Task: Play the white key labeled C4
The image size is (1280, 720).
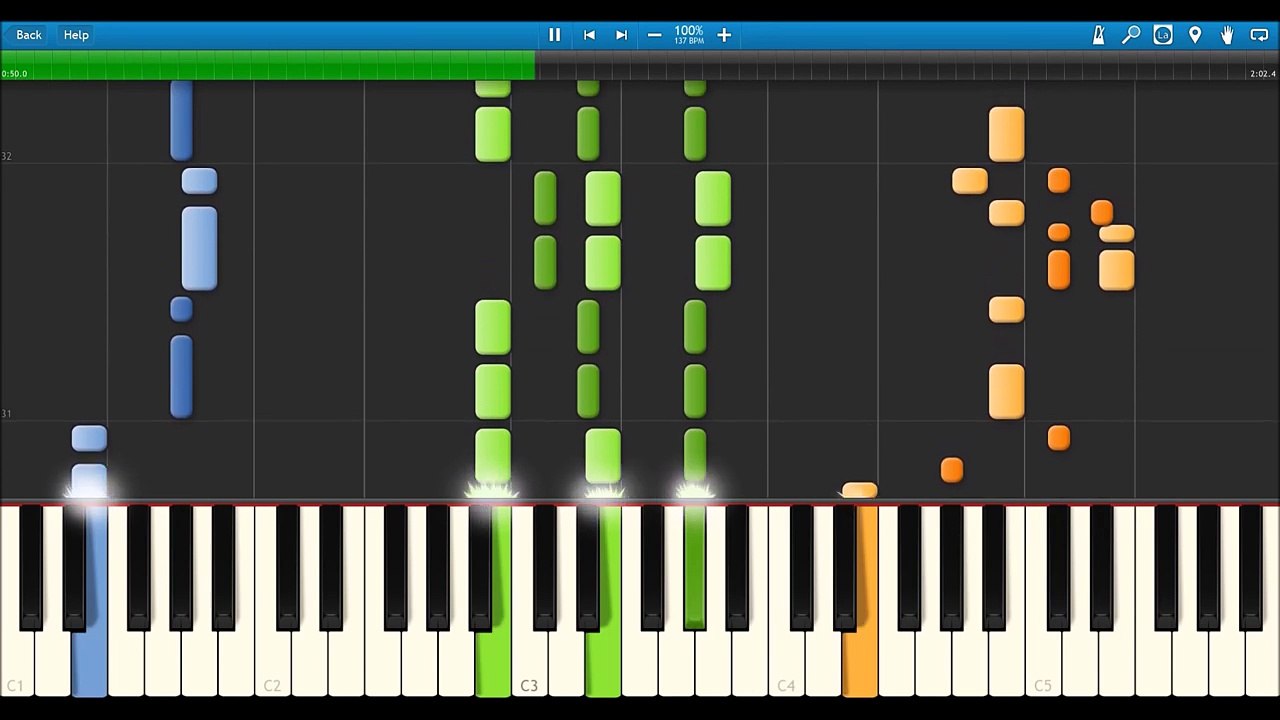Action: [786, 665]
